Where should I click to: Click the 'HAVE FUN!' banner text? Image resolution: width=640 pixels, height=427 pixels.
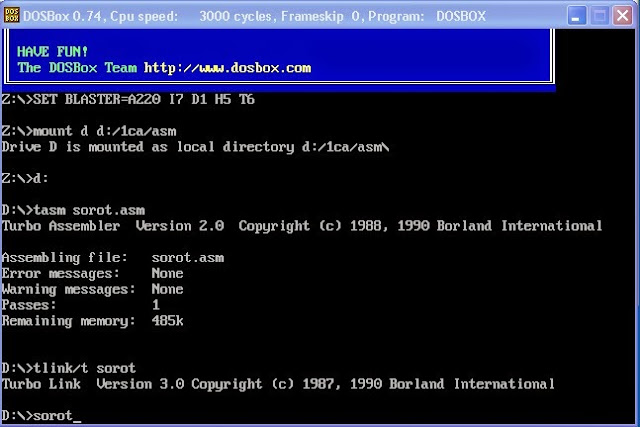coord(52,51)
